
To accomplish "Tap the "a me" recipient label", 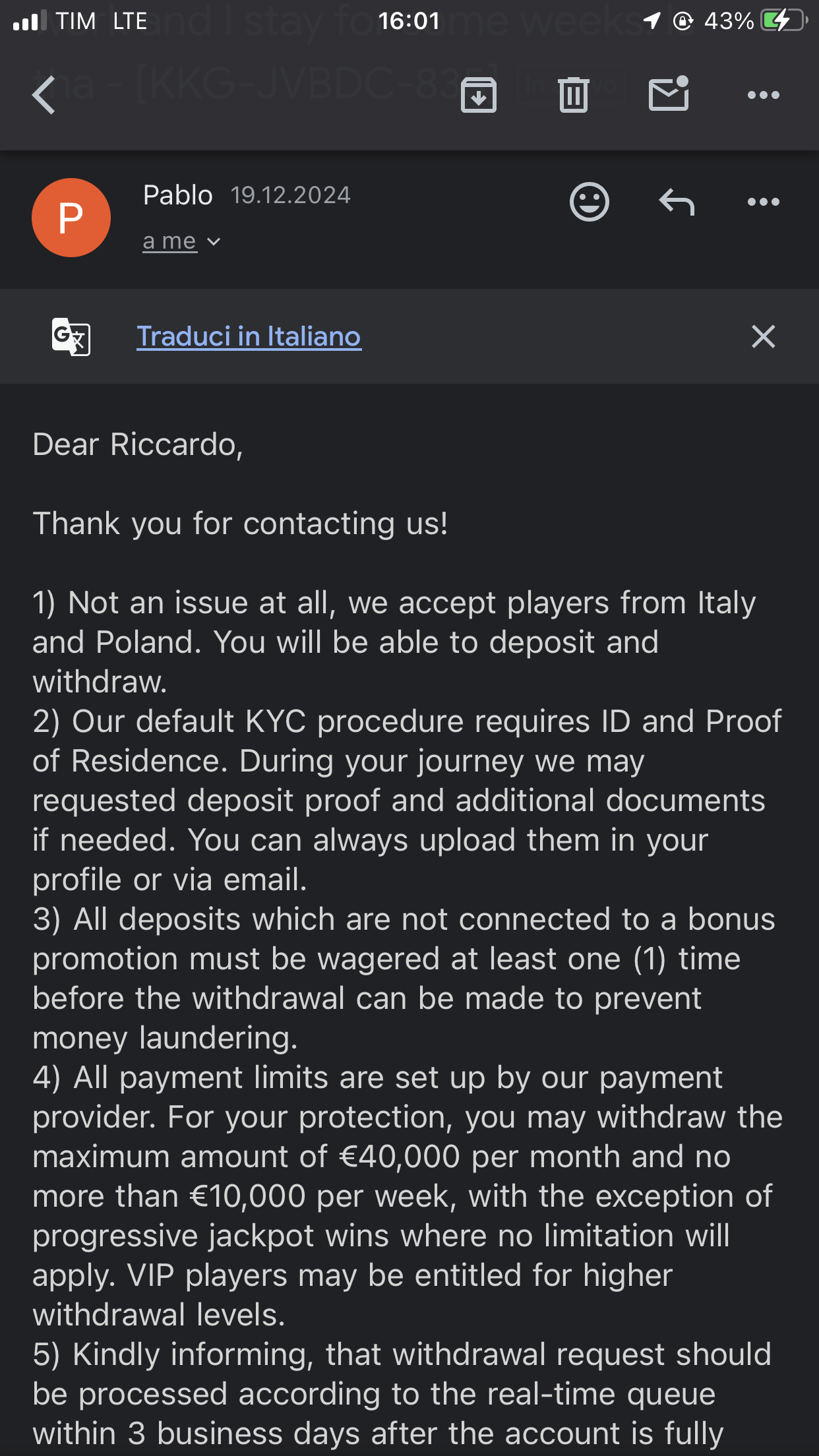I will point(169,241).
